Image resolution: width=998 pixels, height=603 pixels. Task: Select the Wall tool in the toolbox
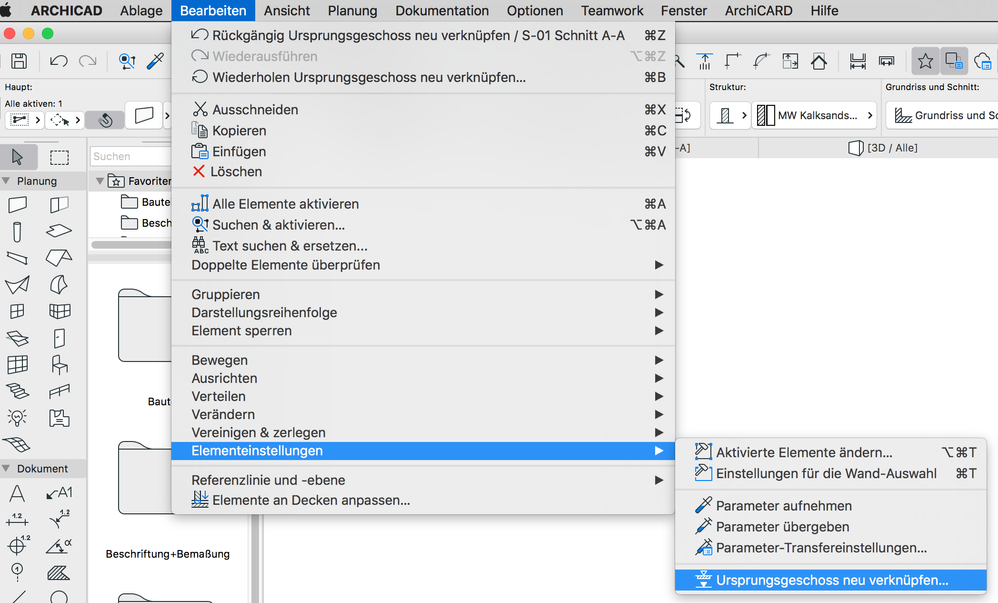coord(17,205)
